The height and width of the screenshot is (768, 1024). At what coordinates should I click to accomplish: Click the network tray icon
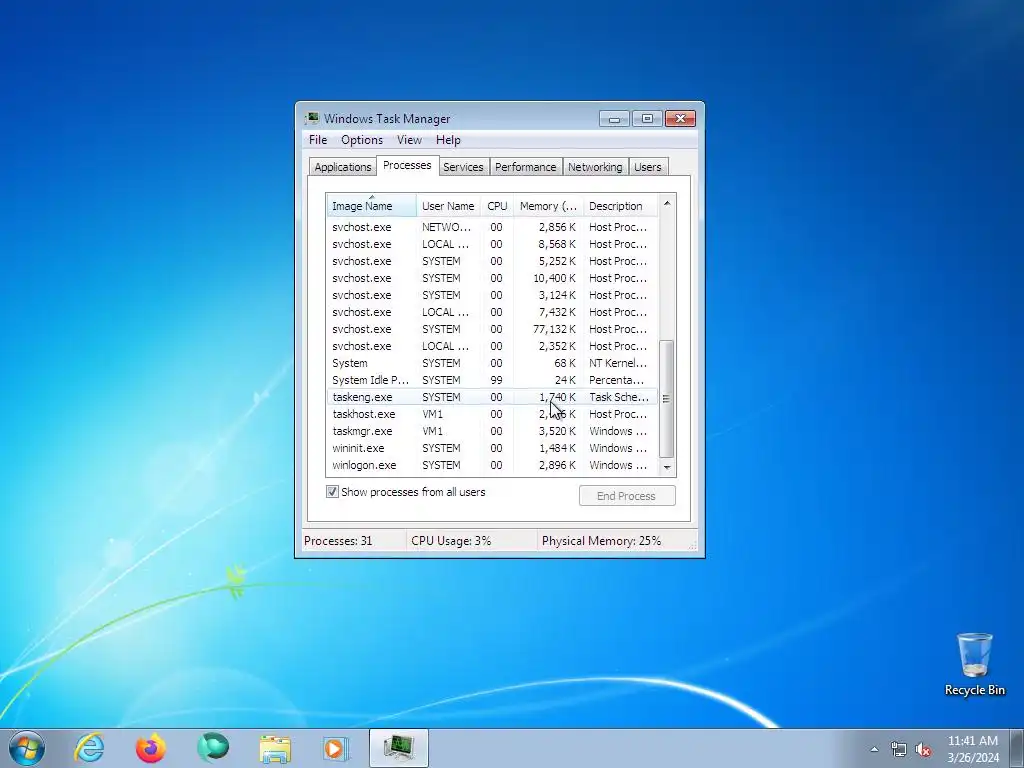click(899, 749)
